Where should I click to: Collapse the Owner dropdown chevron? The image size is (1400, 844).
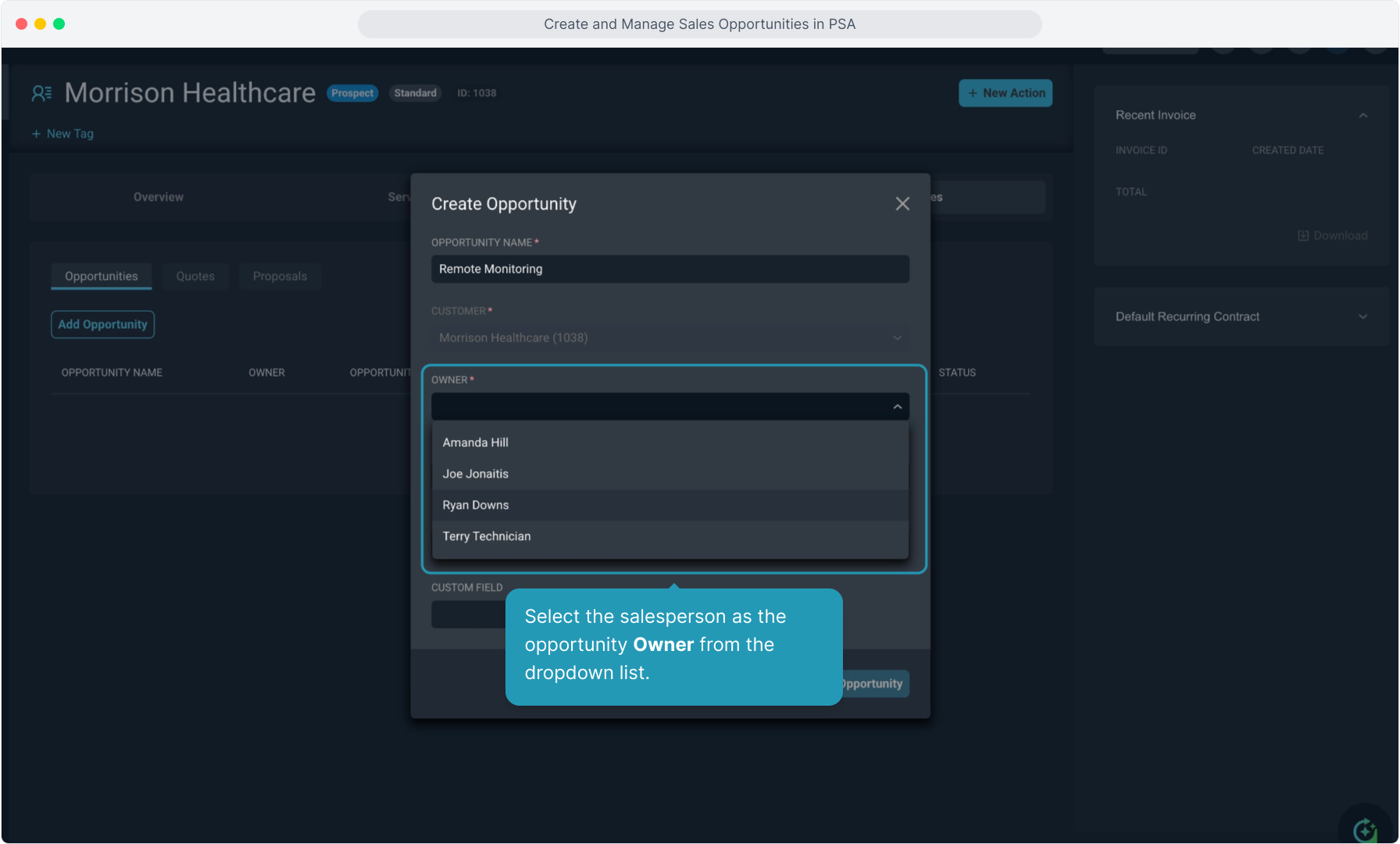[897, 406]
